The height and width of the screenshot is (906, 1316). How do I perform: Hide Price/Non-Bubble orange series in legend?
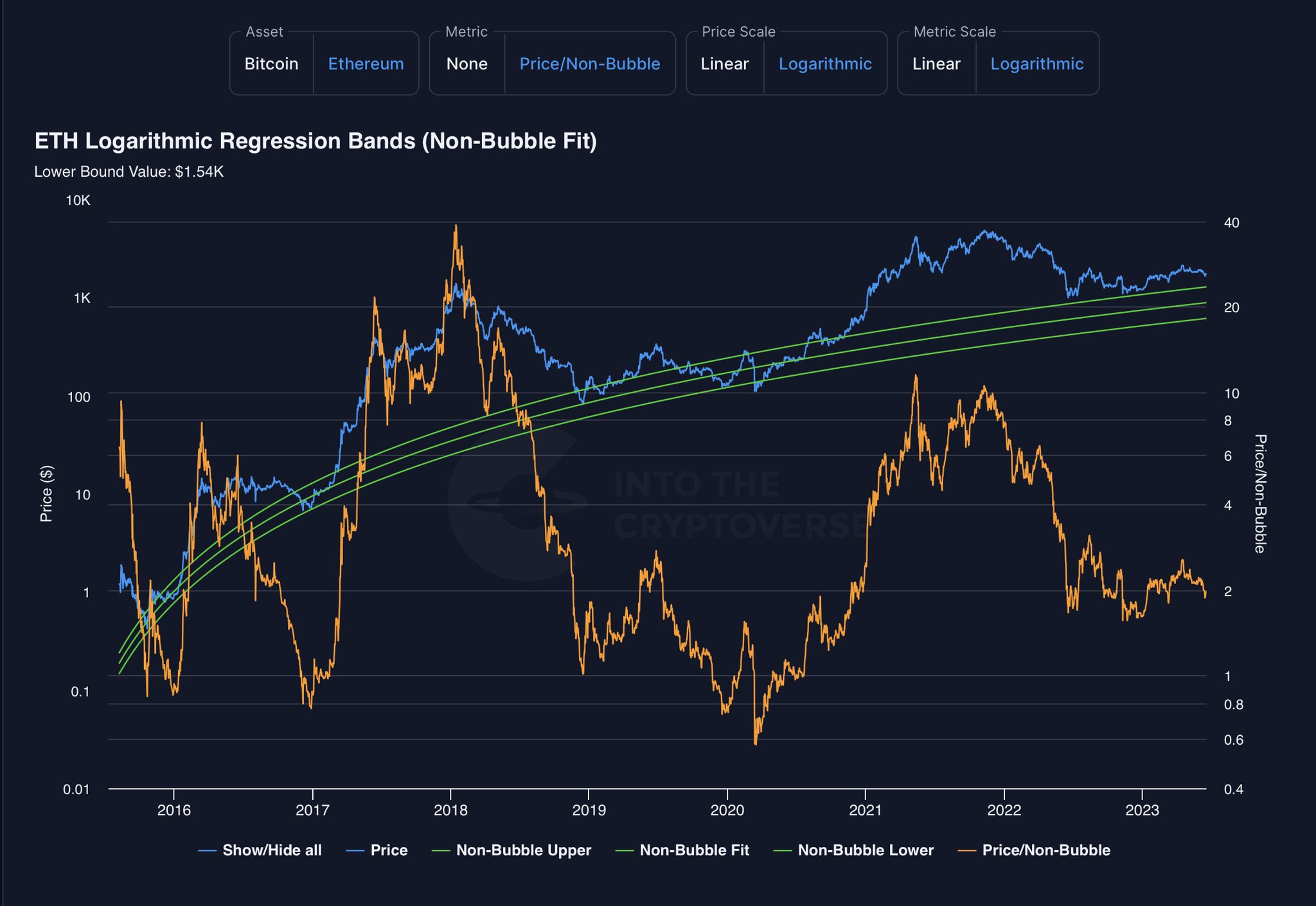point(1045,850)
